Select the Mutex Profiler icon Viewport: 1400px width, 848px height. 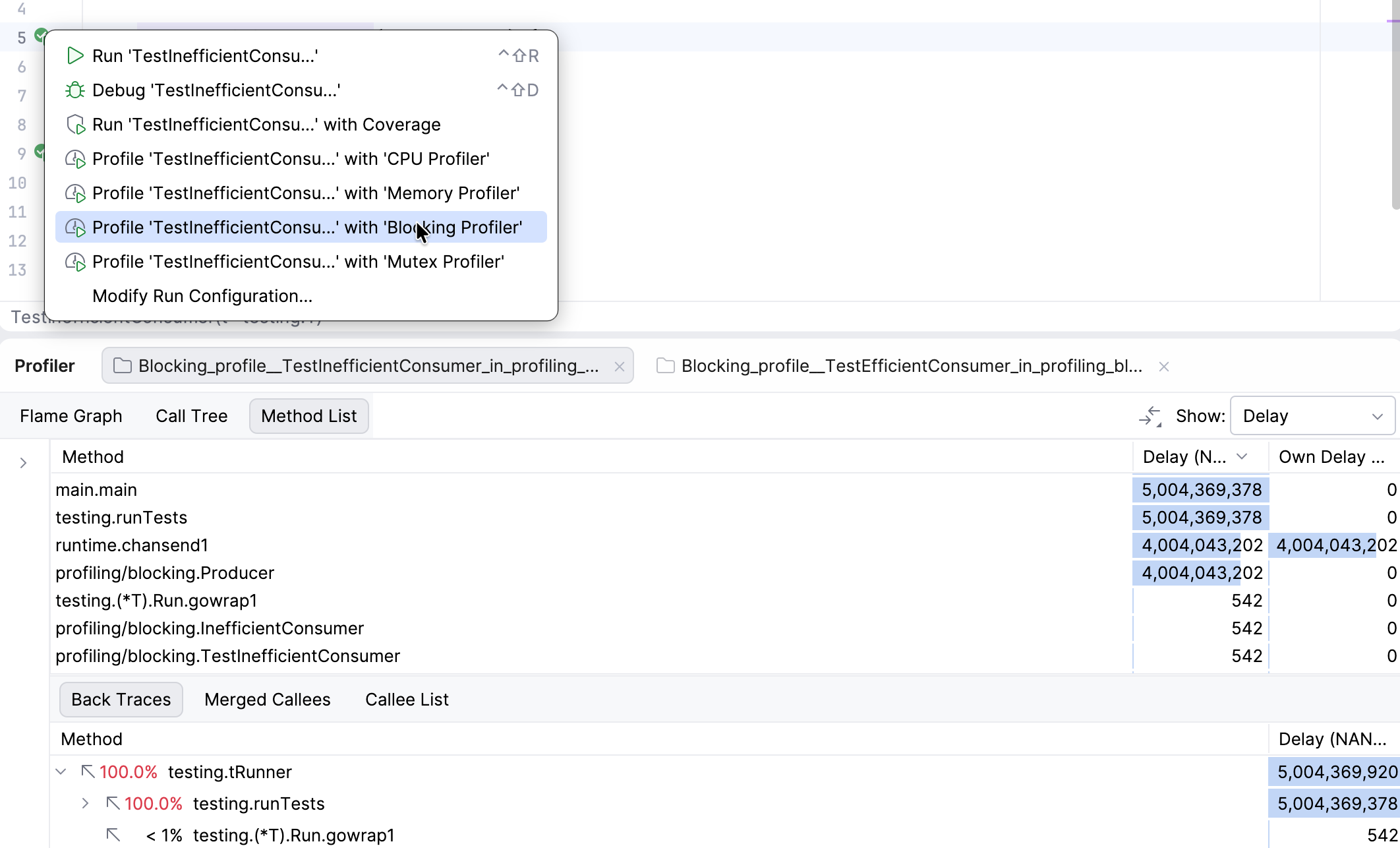coord(74,261)
